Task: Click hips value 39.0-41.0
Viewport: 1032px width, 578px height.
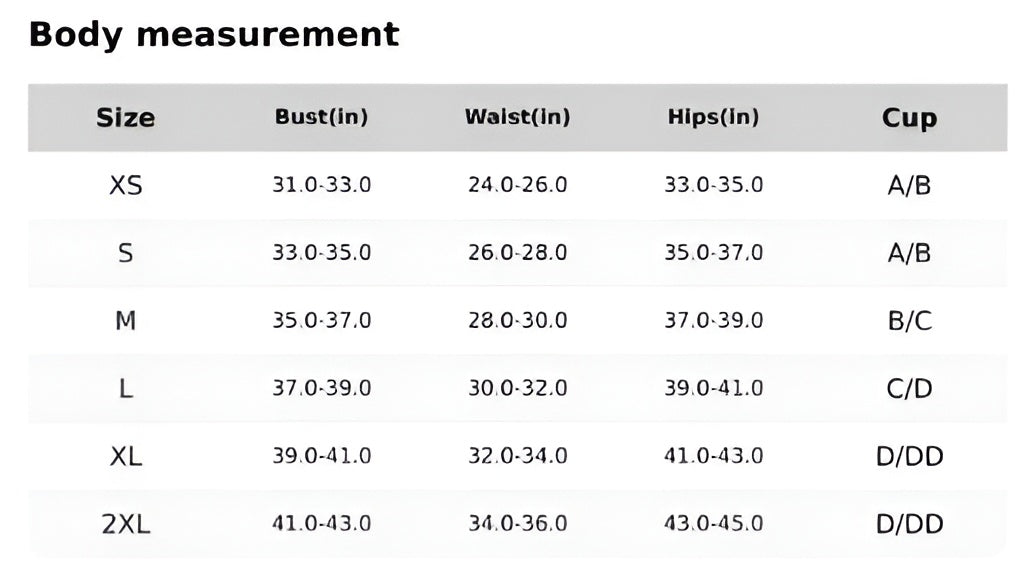Action: [713, 389]
